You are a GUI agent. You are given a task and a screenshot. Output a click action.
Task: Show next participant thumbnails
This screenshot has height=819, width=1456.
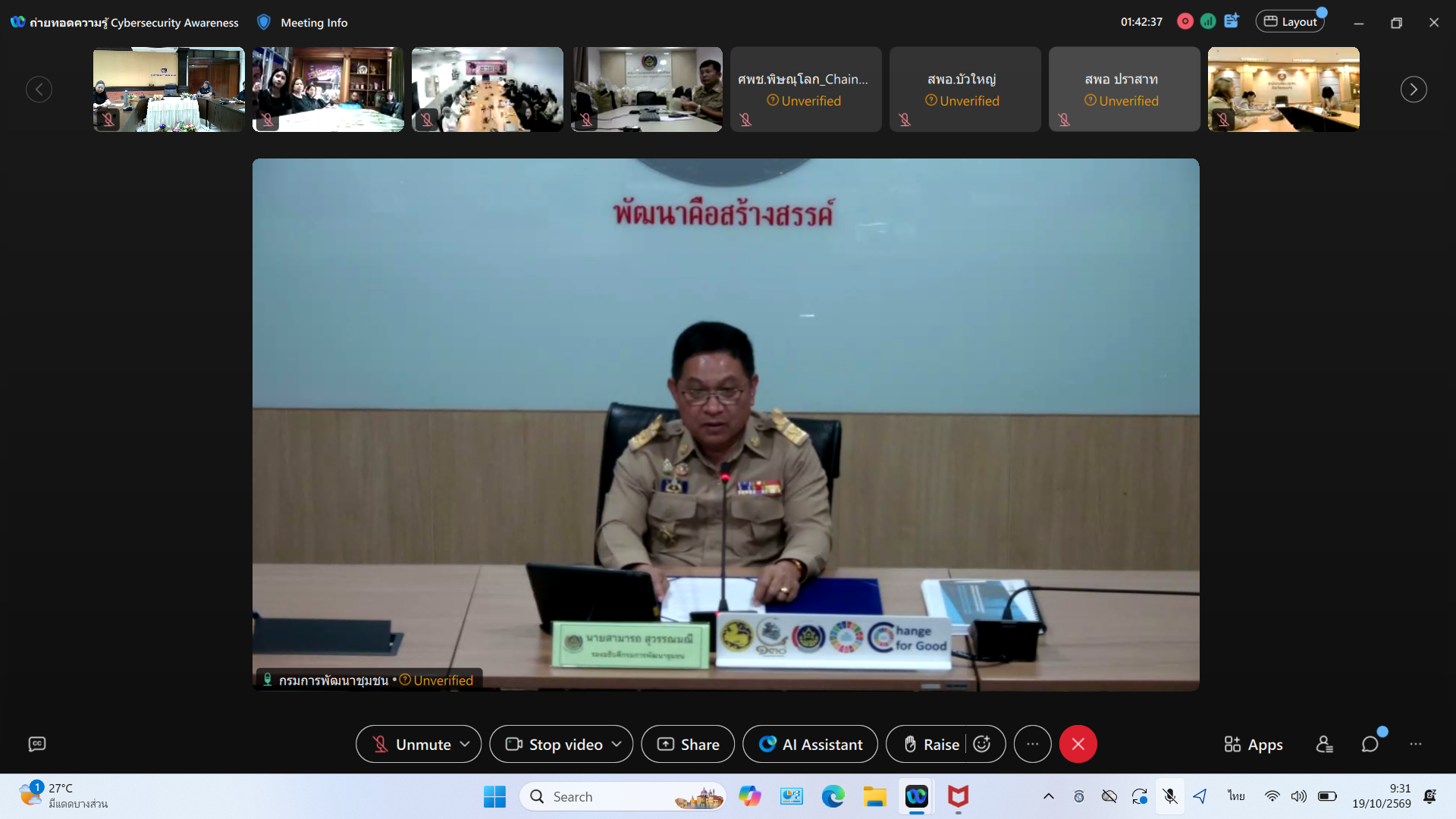click(1414, 89)
